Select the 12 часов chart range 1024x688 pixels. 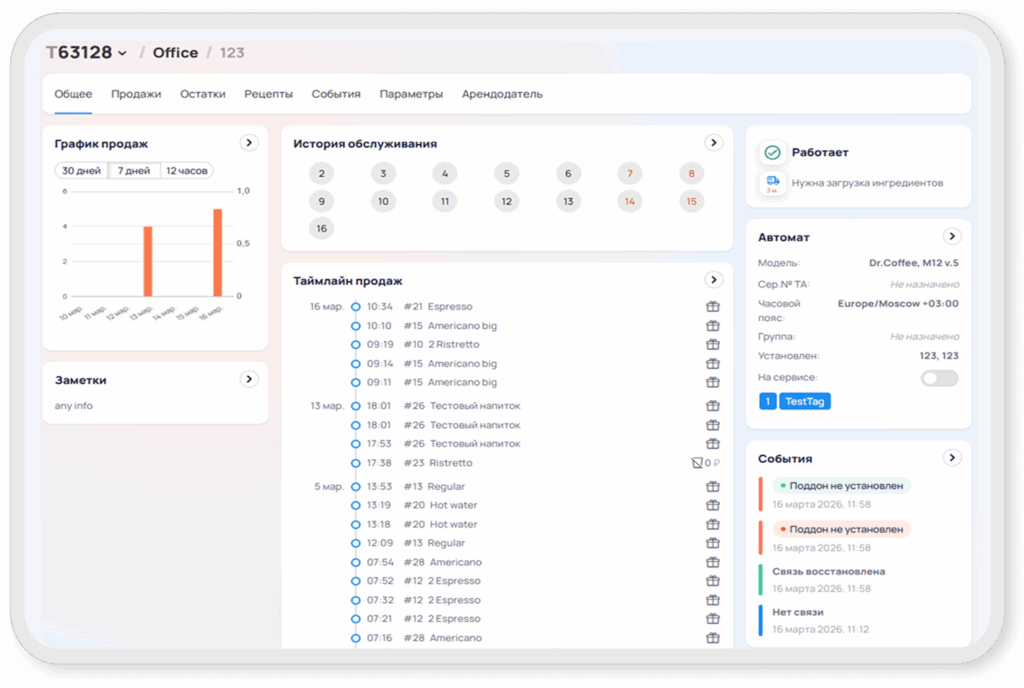click(187, 171)
